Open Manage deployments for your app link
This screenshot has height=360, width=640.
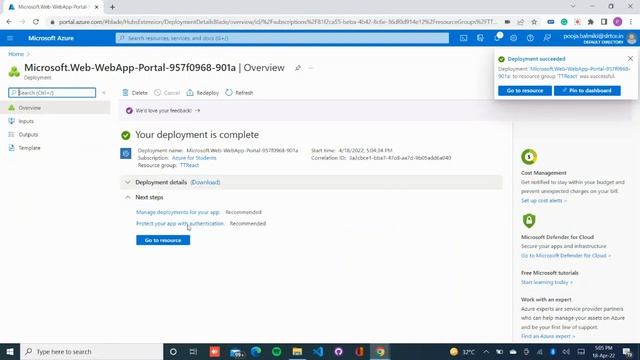(x=178, y=212)
